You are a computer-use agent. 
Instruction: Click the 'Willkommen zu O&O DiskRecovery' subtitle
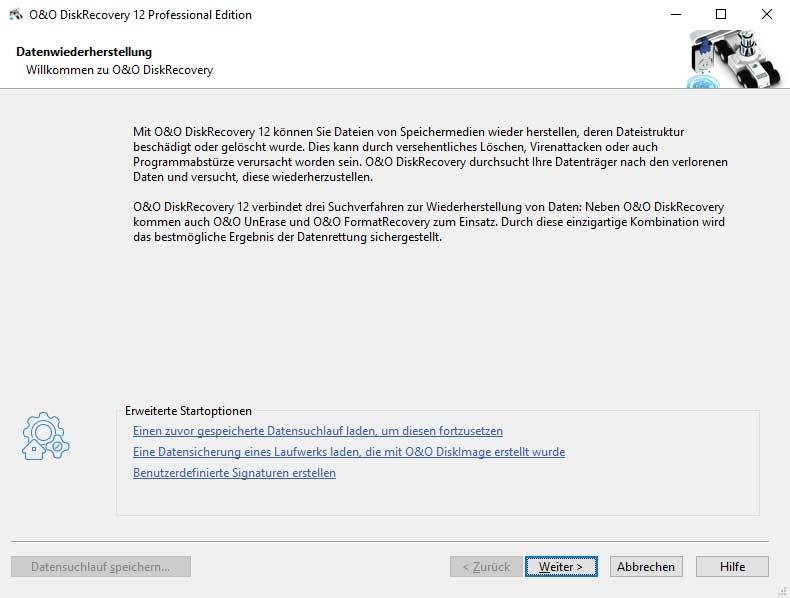pos(119,70)
